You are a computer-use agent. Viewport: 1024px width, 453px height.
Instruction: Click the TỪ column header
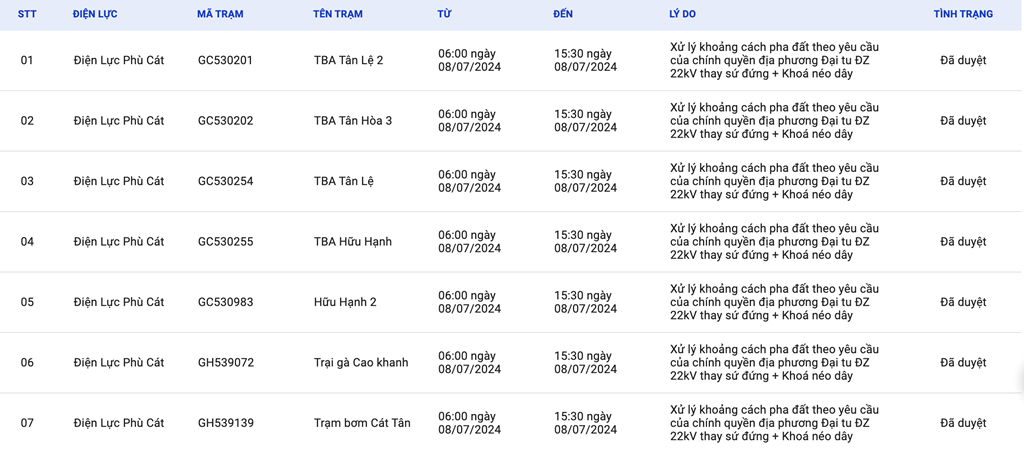click(x=444, y=14)
